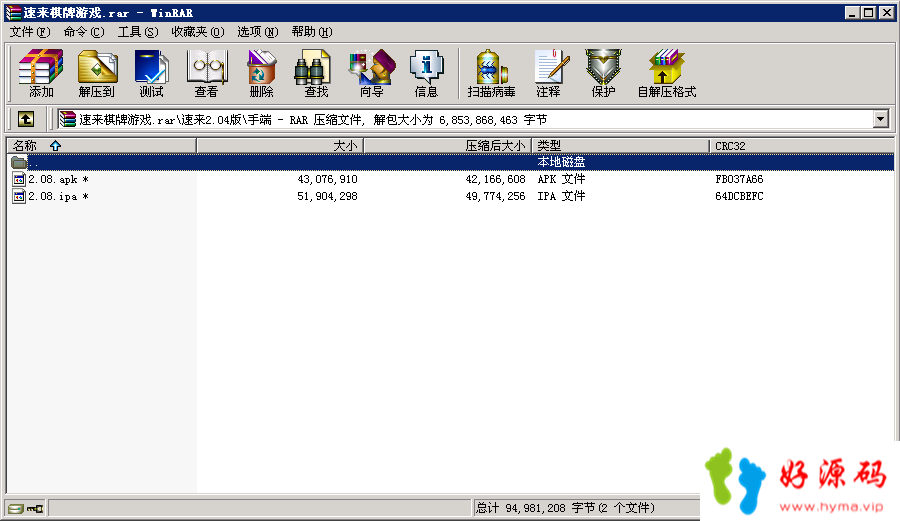Click the disk drive status bar icon

(16, 508)
